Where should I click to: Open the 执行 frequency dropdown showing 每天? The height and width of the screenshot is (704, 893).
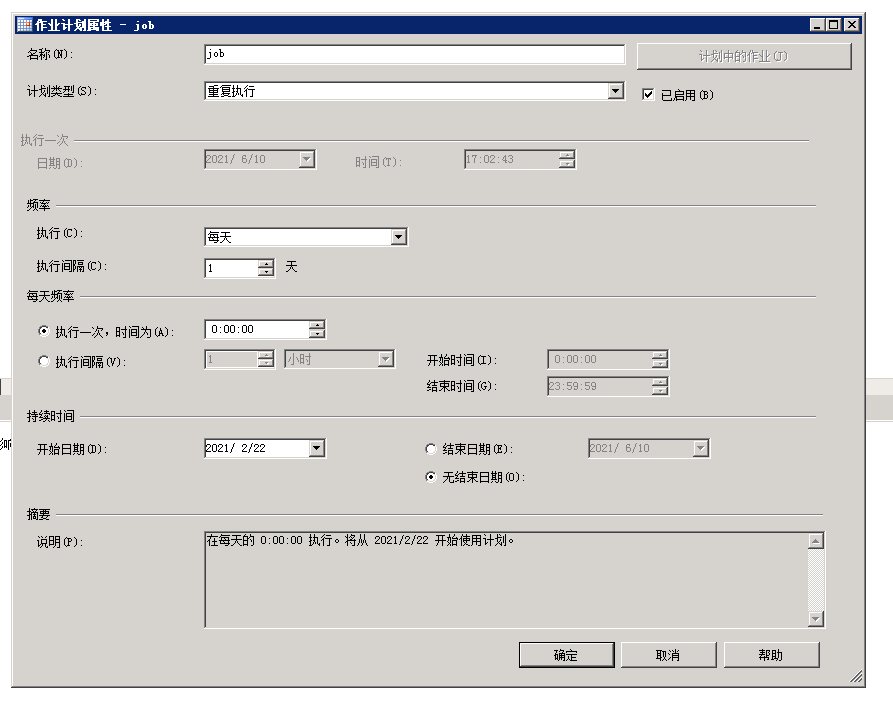(x=400, y=237)
